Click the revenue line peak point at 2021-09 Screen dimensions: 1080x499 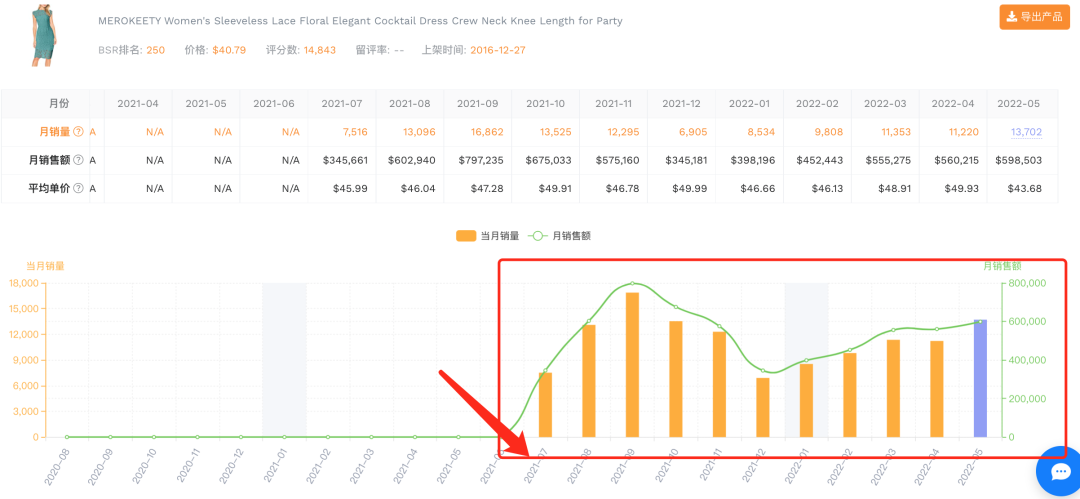click(632, 284)
